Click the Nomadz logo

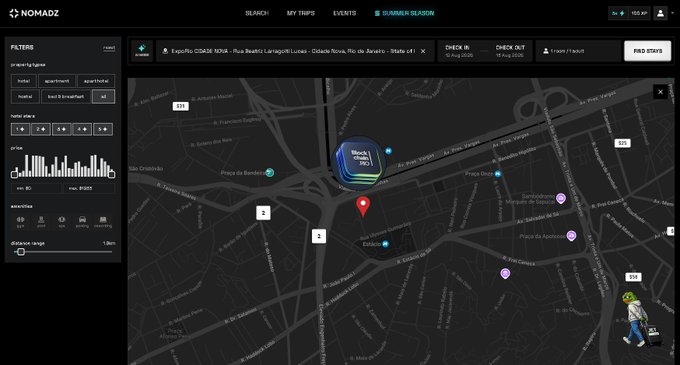34,13
